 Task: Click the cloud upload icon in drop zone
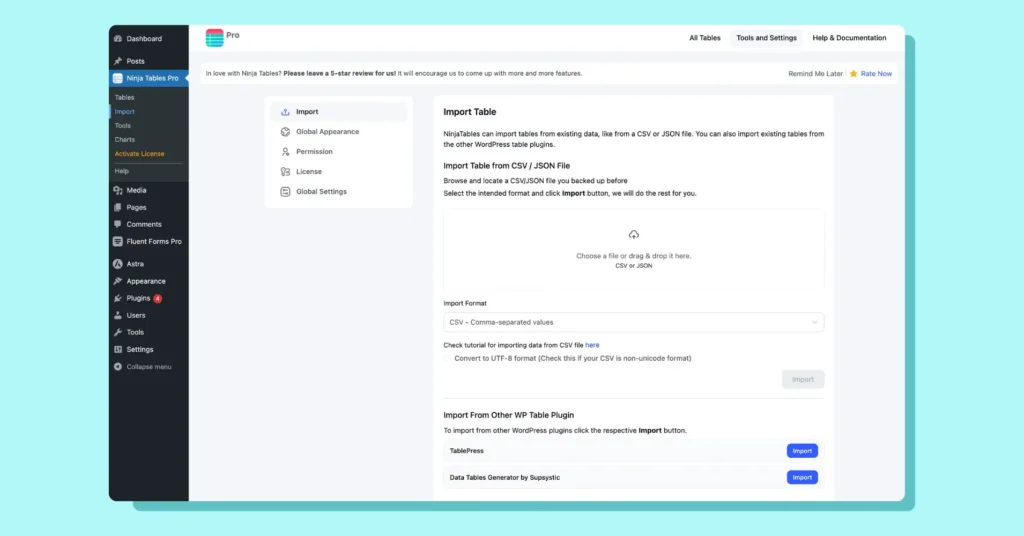[633, 234]
